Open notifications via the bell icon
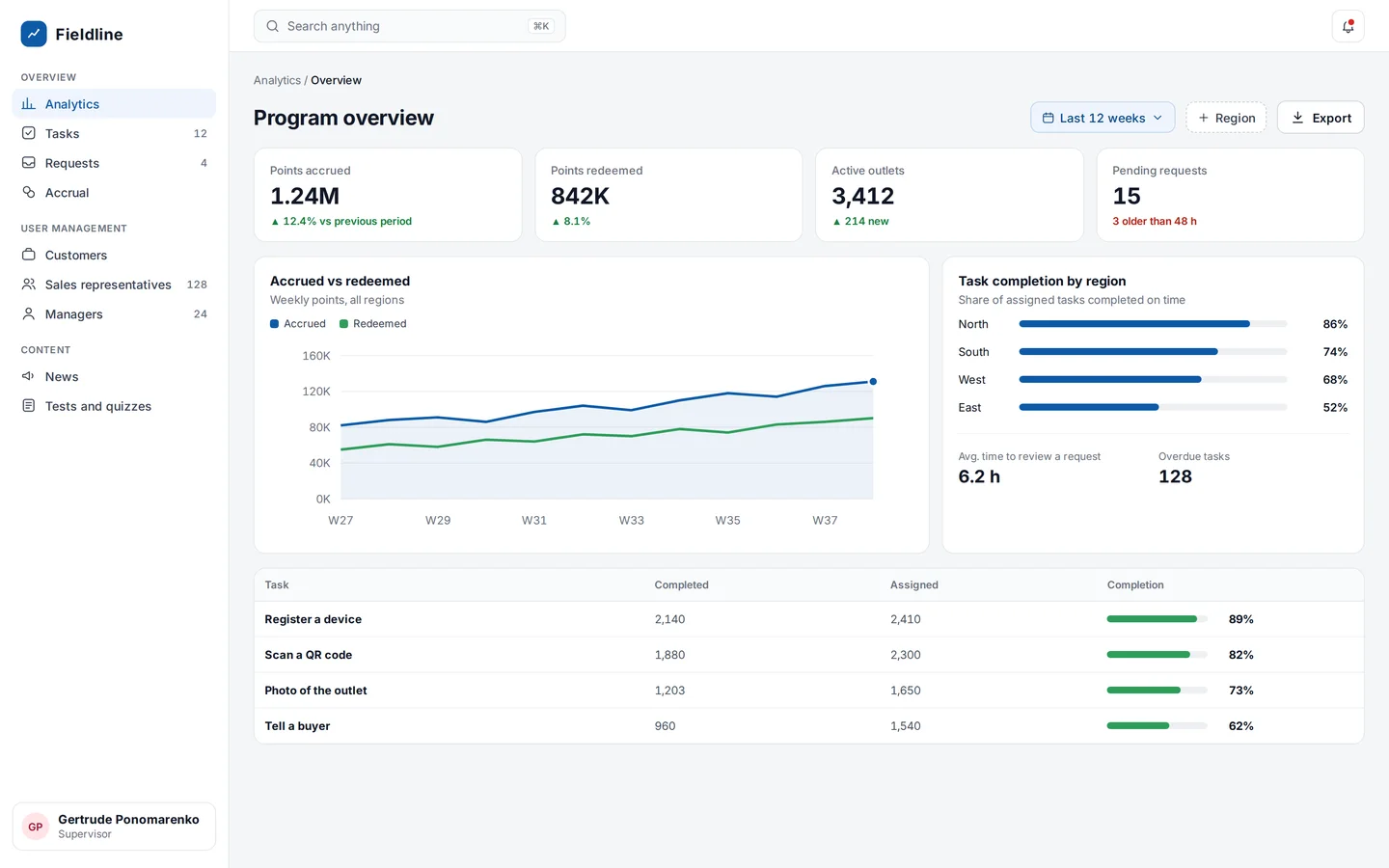 coord(1348,26)
